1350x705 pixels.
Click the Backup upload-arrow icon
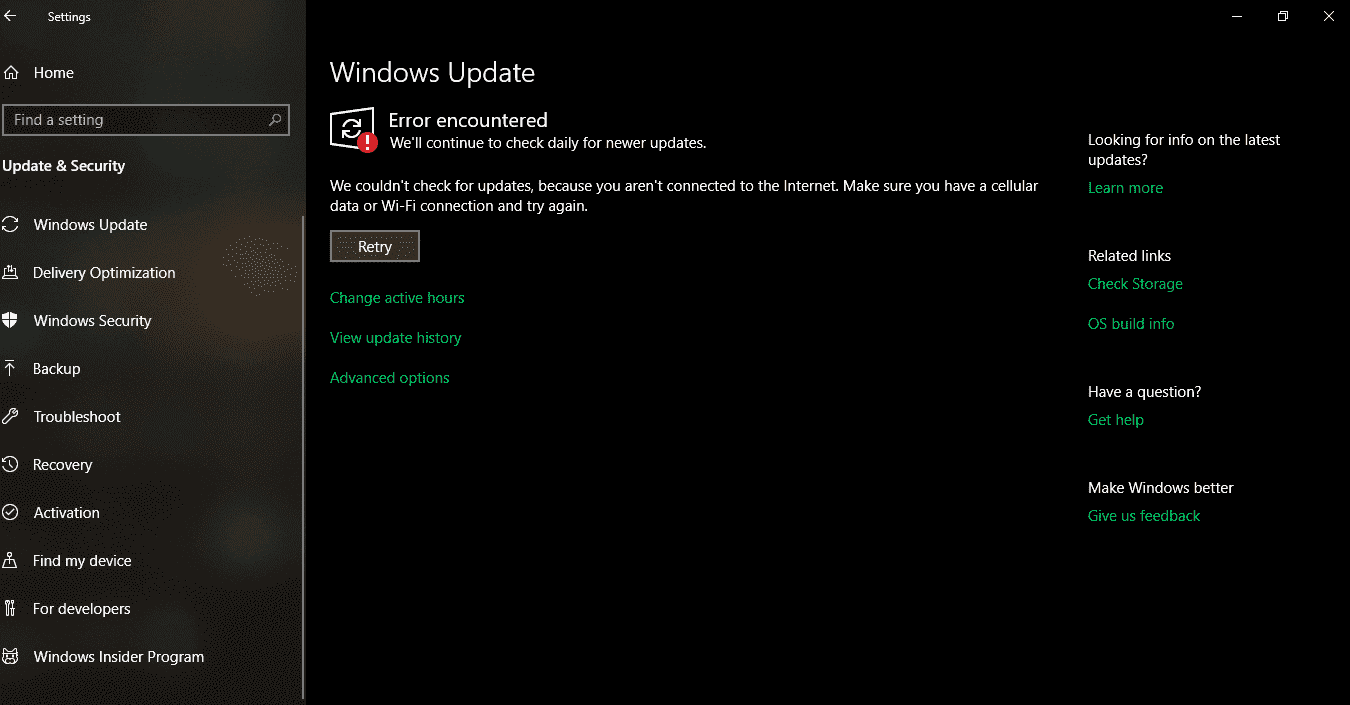click(11, 369)
